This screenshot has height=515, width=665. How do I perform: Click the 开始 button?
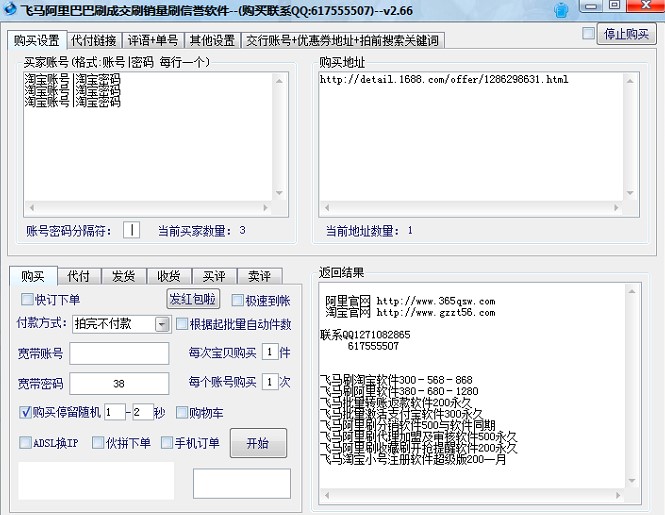tap(258, 443)
